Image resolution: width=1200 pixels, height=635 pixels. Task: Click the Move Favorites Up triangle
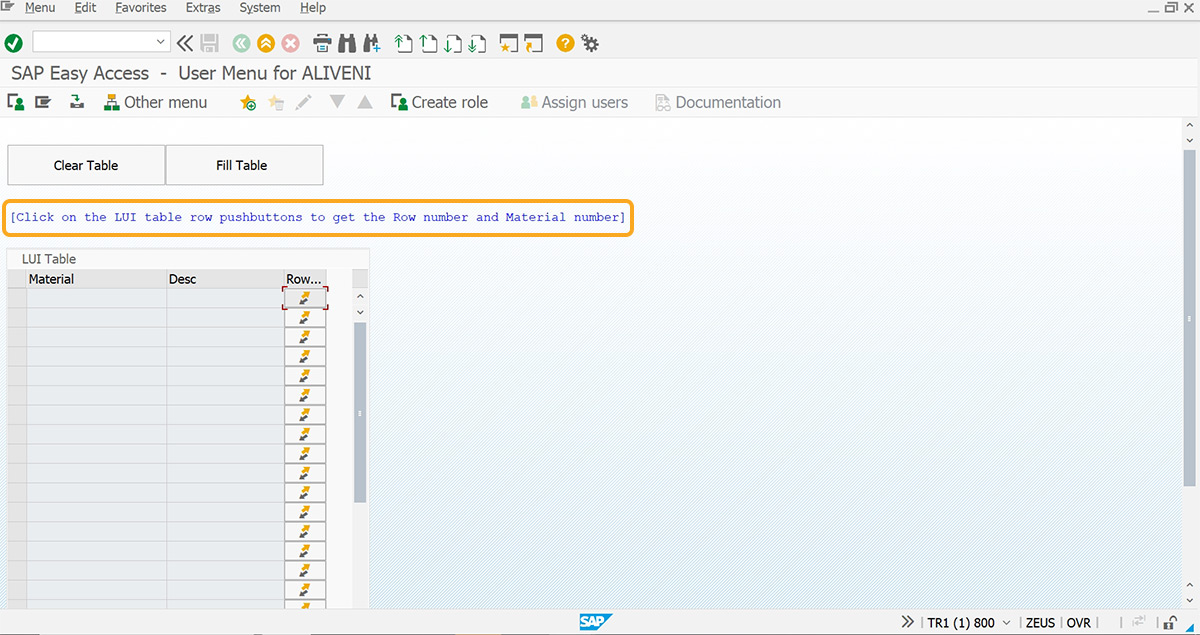(365, 102)
